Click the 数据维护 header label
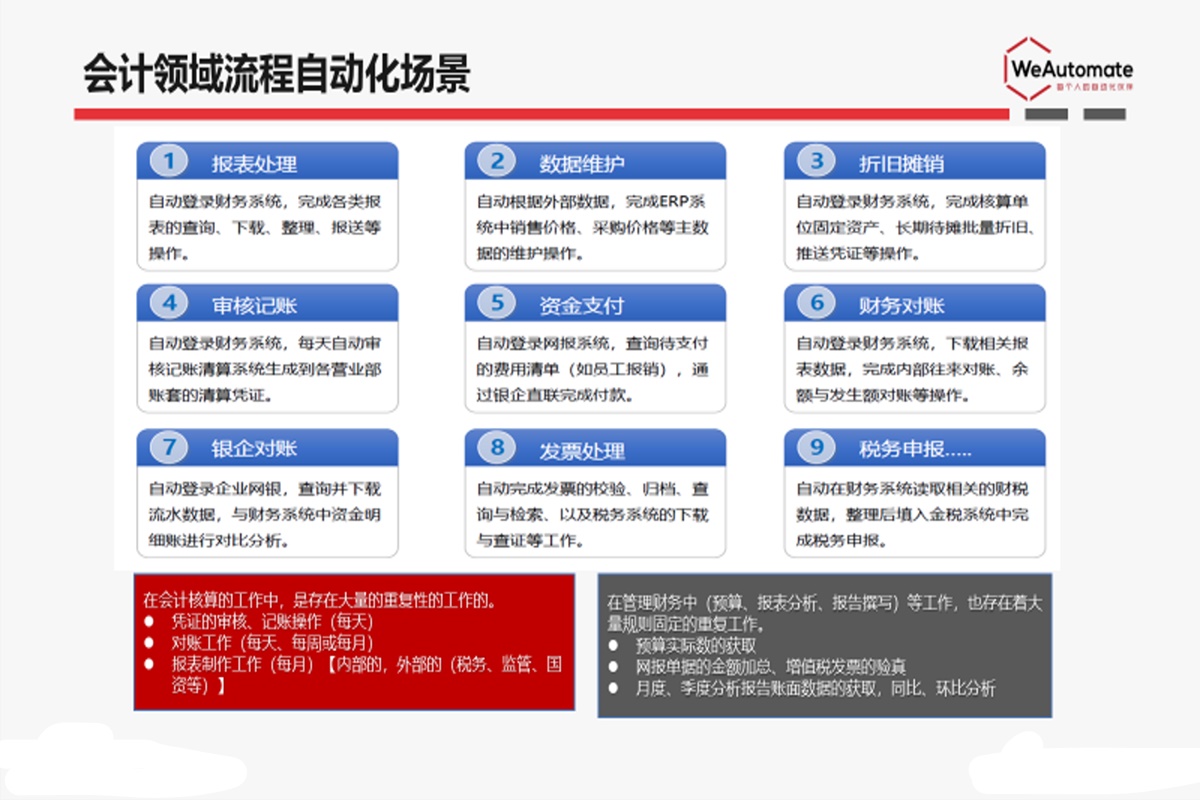 click(582, 164)
